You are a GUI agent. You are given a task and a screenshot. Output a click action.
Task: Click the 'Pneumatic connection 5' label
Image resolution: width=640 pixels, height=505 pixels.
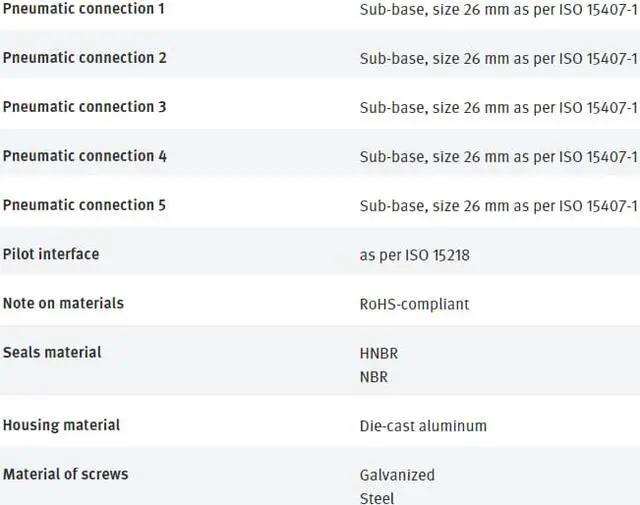84,205
